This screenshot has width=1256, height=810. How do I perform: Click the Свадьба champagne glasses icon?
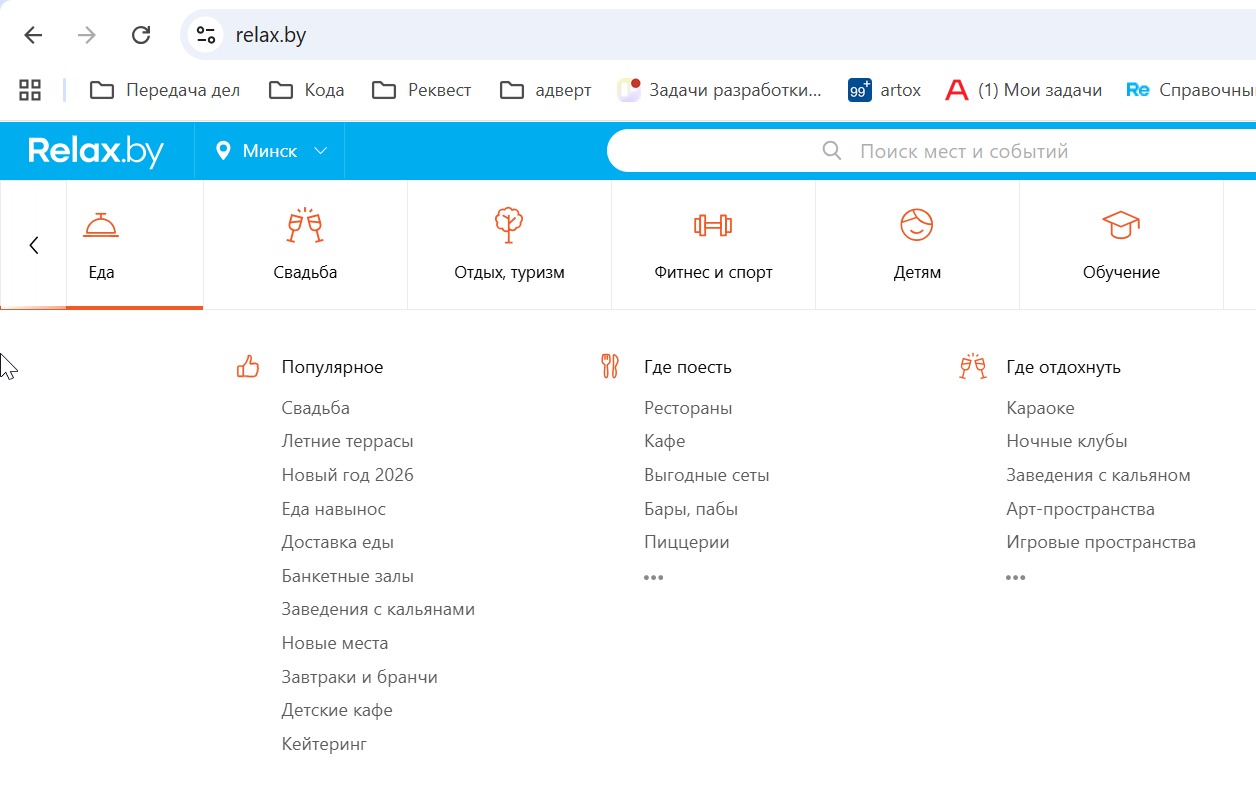coord(305,225)
